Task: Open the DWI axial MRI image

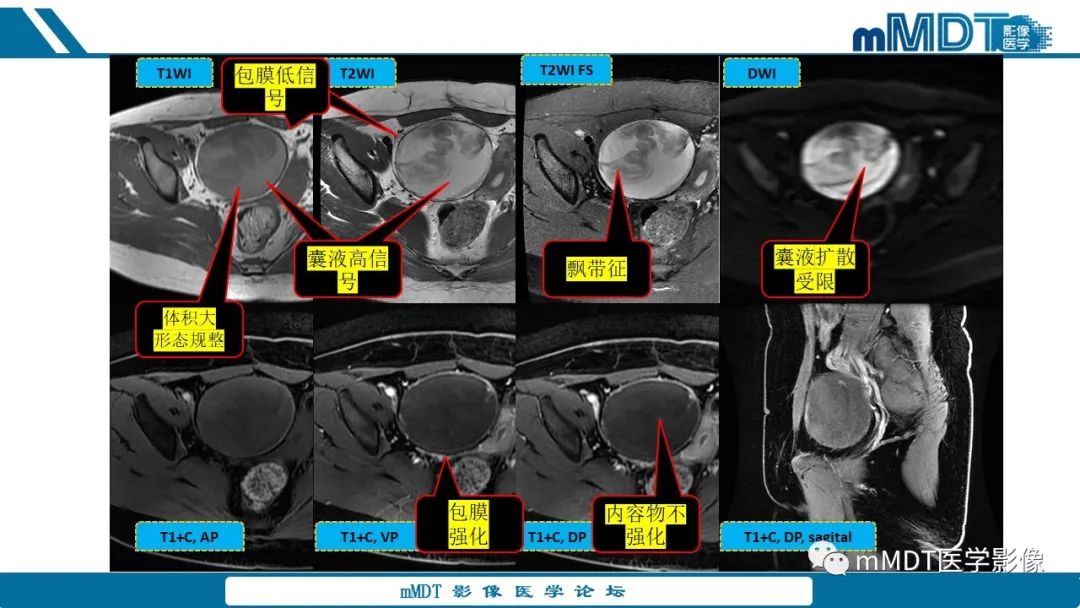Action: point(861,180)
